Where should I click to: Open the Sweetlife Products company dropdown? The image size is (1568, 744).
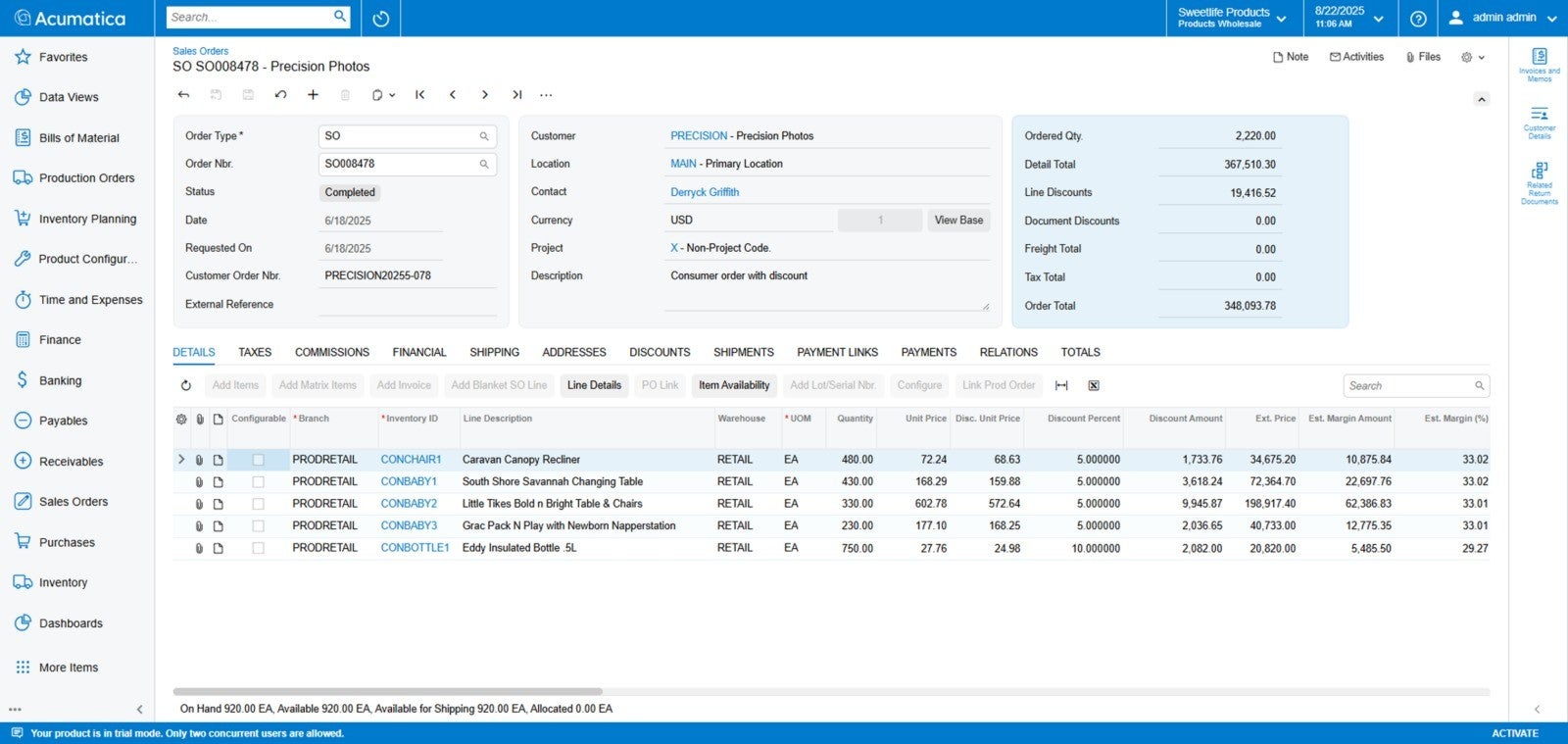[1233, 18]
